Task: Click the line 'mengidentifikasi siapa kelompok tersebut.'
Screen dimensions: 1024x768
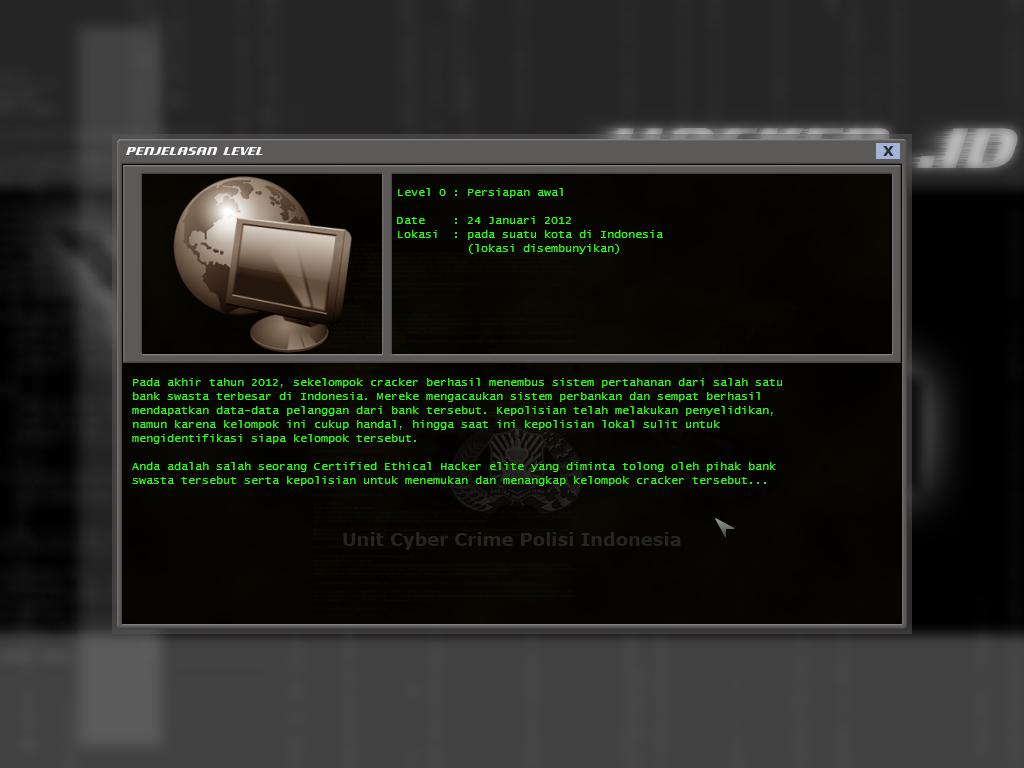Action: pyautogui.click(x=275, y=438)
